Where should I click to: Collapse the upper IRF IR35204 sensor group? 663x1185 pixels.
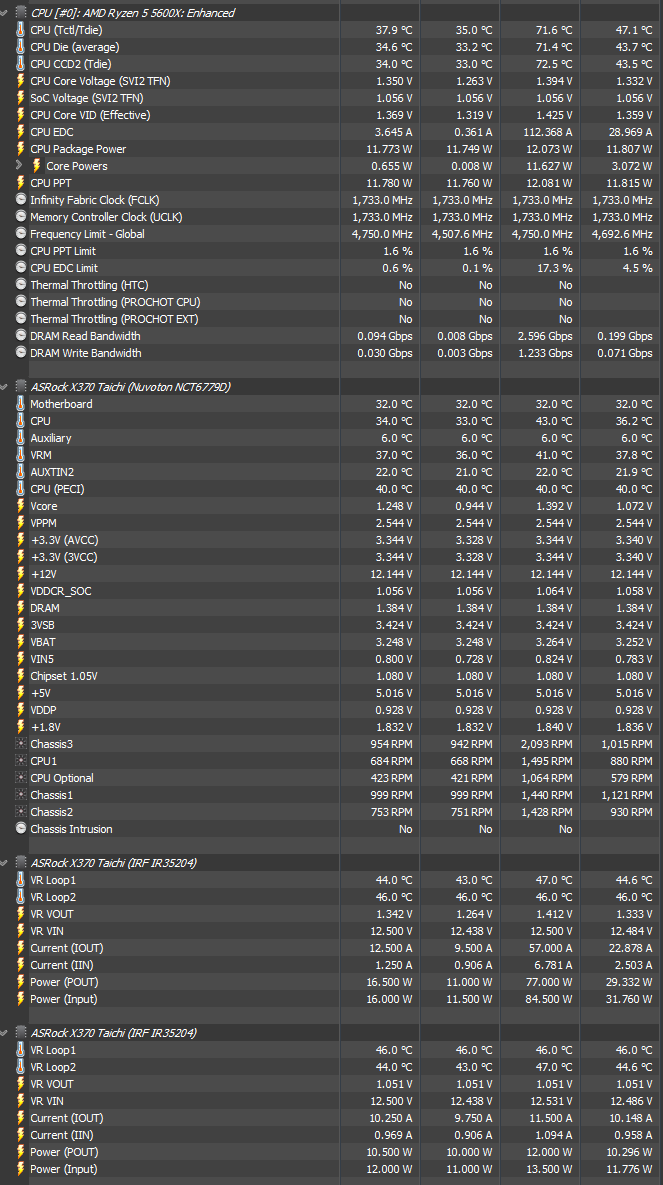click(x=5, y=863)
